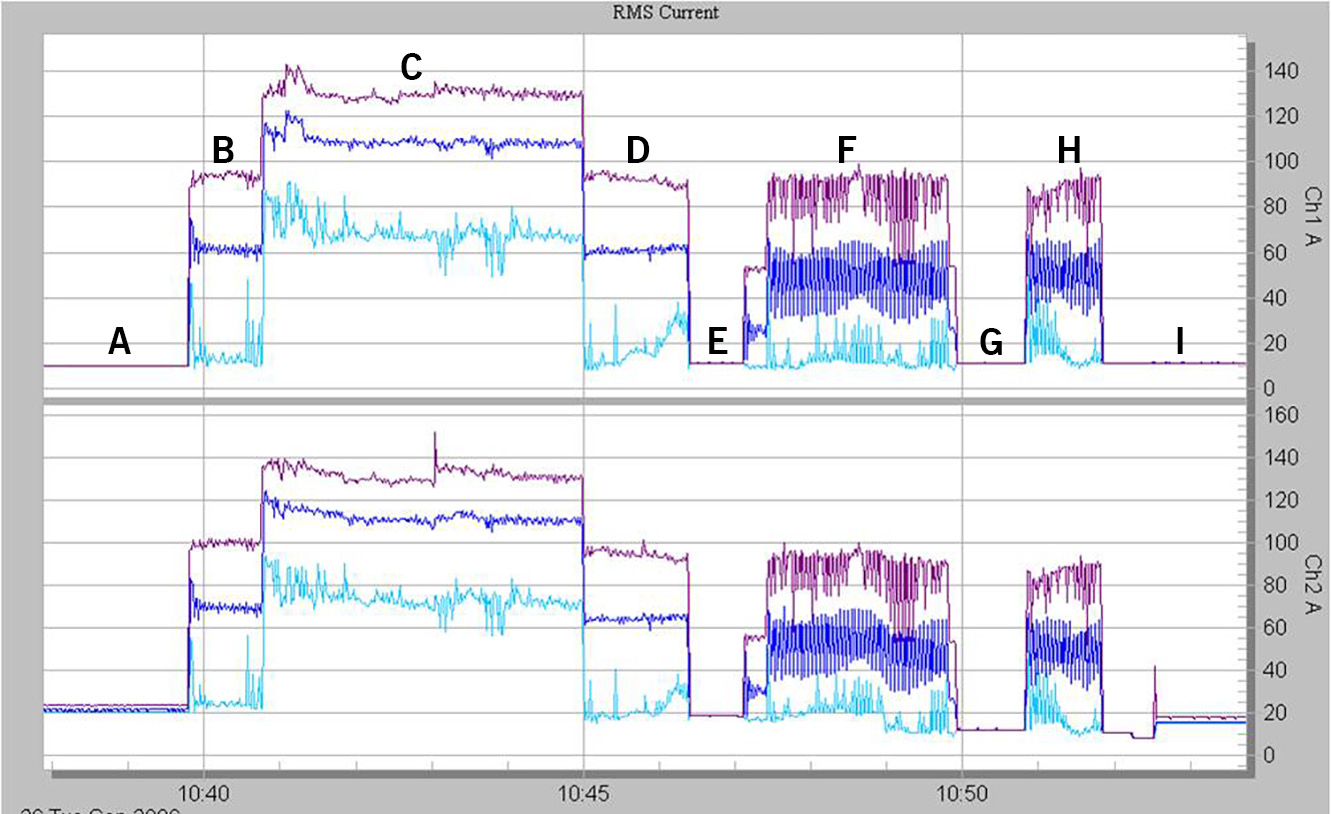The height and width of the screenshot is (814, 1331).
Task: Select marker H over the final load burst
Action: 1068,150
